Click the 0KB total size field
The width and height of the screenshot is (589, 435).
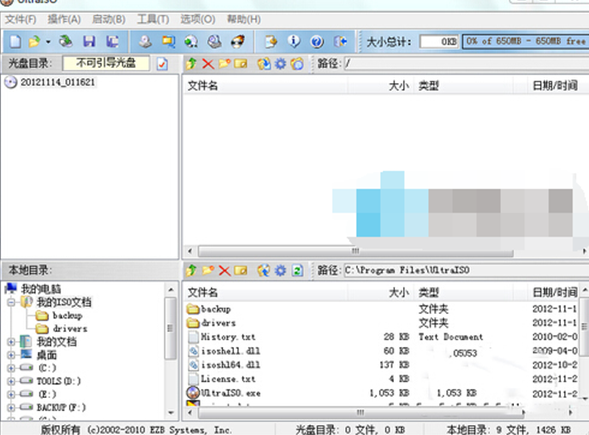[x=439, y=41]
